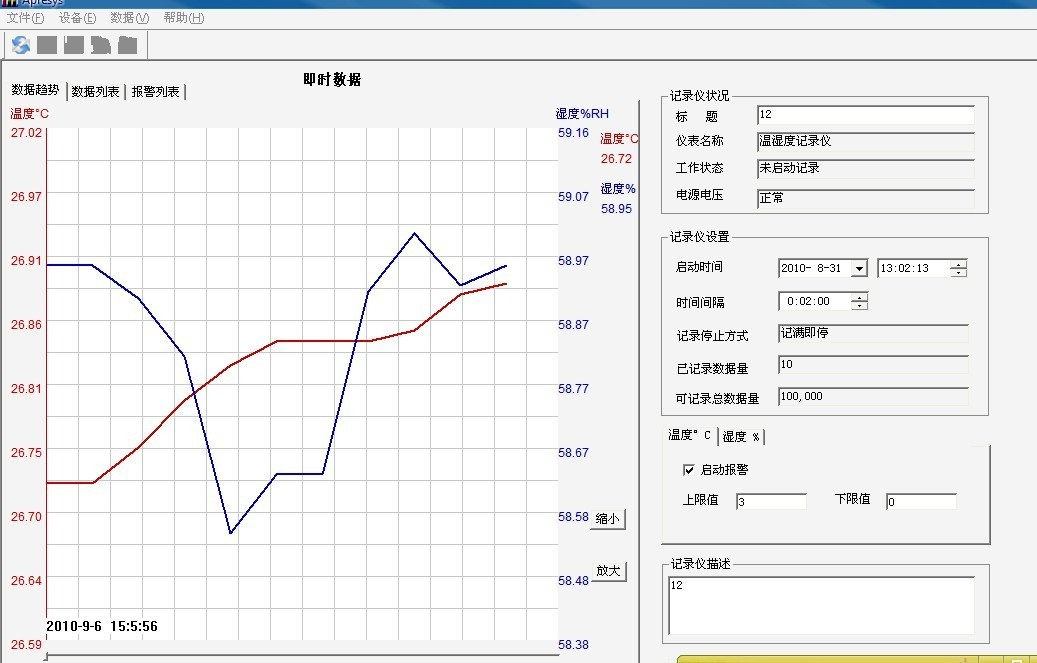Switch to the 数据列表 tab
The width and height of the screenshot is (1037, 663).
point(96,92)
